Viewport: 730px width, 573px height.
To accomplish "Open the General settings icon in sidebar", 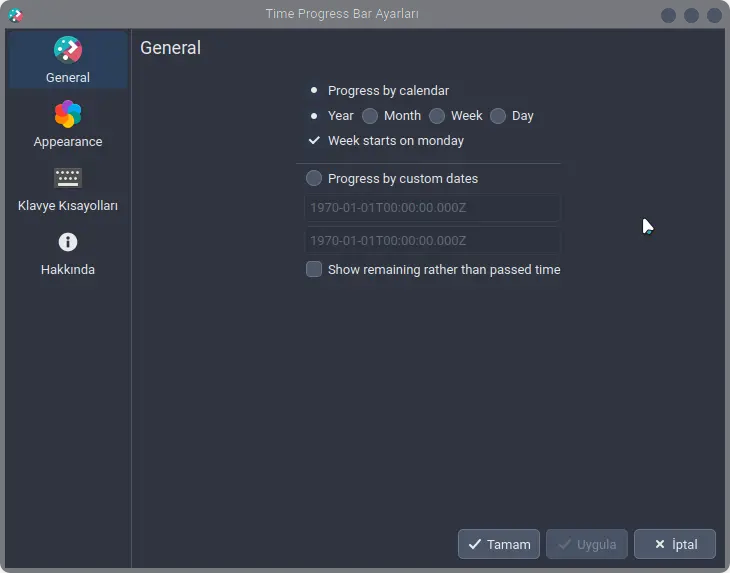I will click(68, 49).
